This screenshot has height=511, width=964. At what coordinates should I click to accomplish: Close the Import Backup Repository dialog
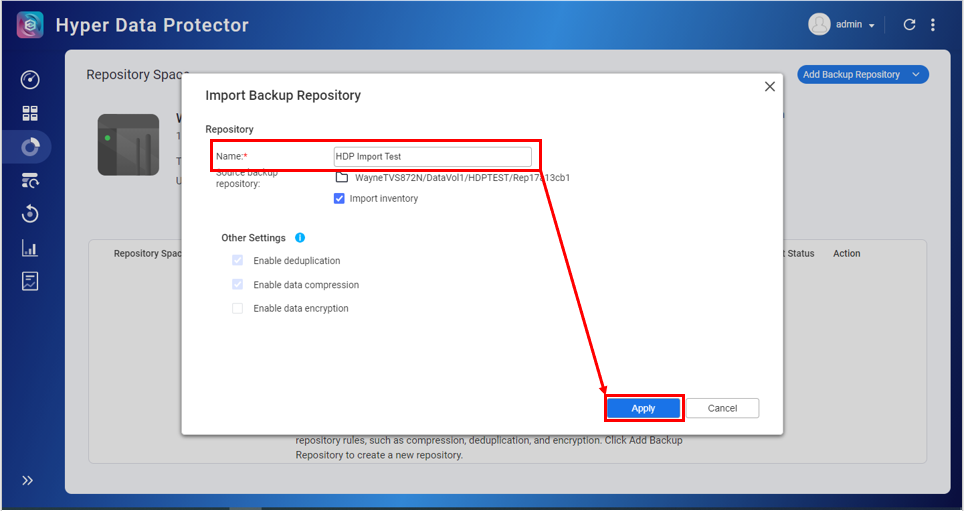pyautogui.click(x=770, y=87)
